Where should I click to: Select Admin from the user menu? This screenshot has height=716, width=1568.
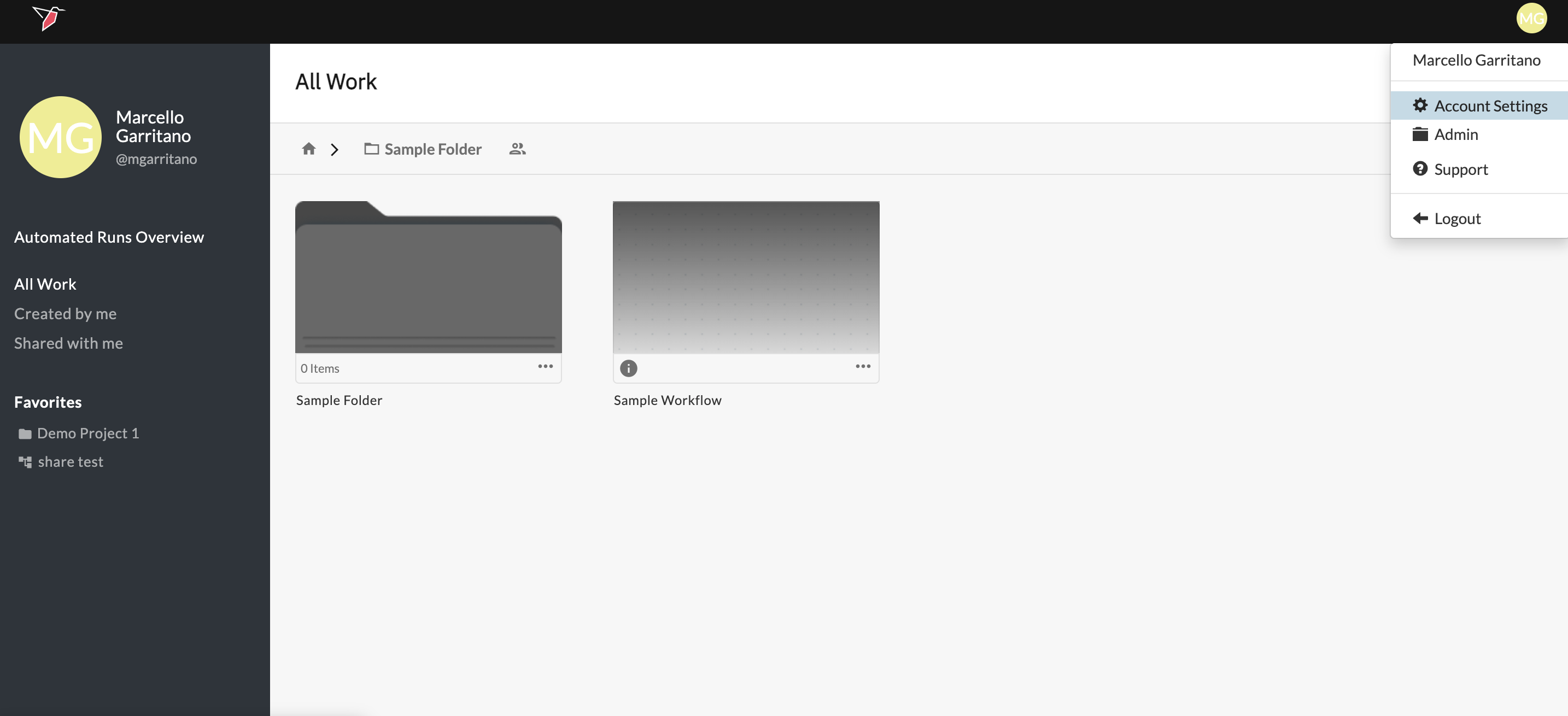[x=1455, y=134]
